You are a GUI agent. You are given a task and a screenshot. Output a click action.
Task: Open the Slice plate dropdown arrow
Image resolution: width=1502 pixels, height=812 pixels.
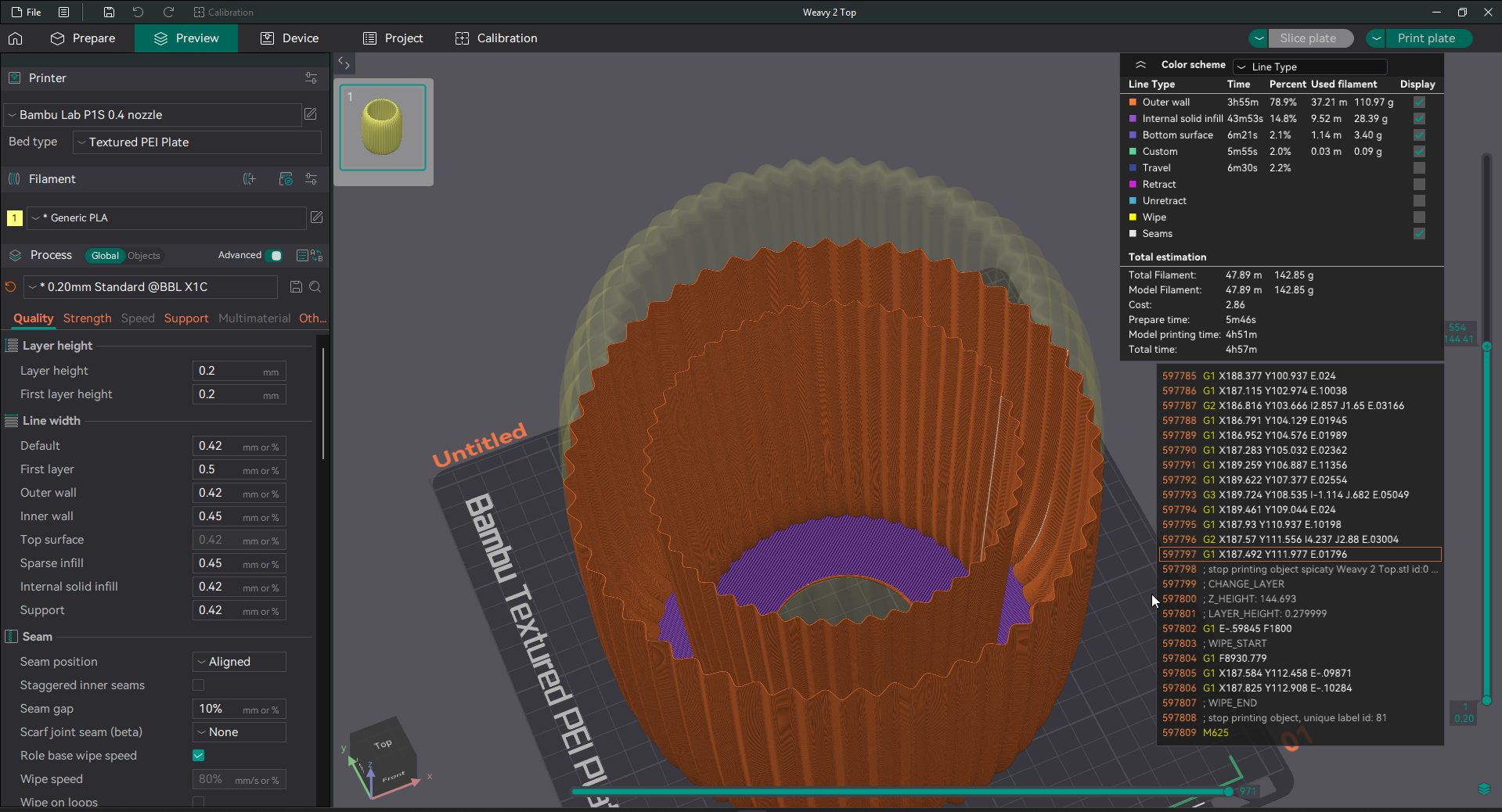1259,38
